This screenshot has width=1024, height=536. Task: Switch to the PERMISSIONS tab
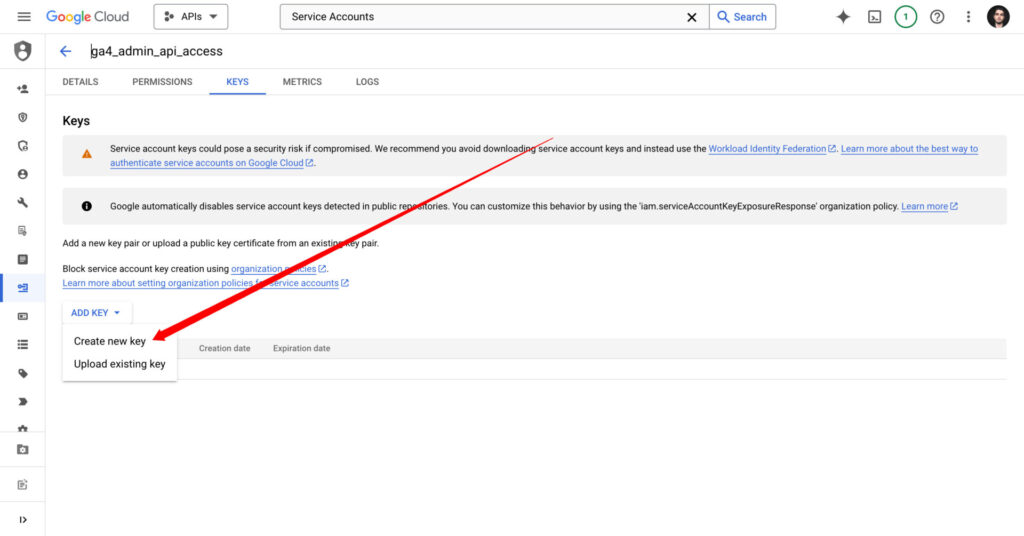point(162,82)
